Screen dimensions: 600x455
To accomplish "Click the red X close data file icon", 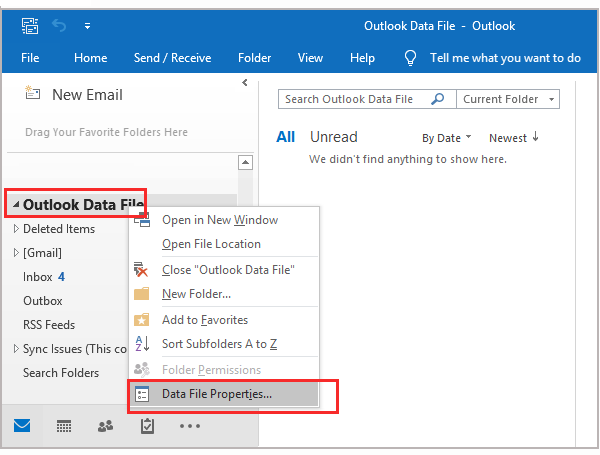I will tap(141, 269).
